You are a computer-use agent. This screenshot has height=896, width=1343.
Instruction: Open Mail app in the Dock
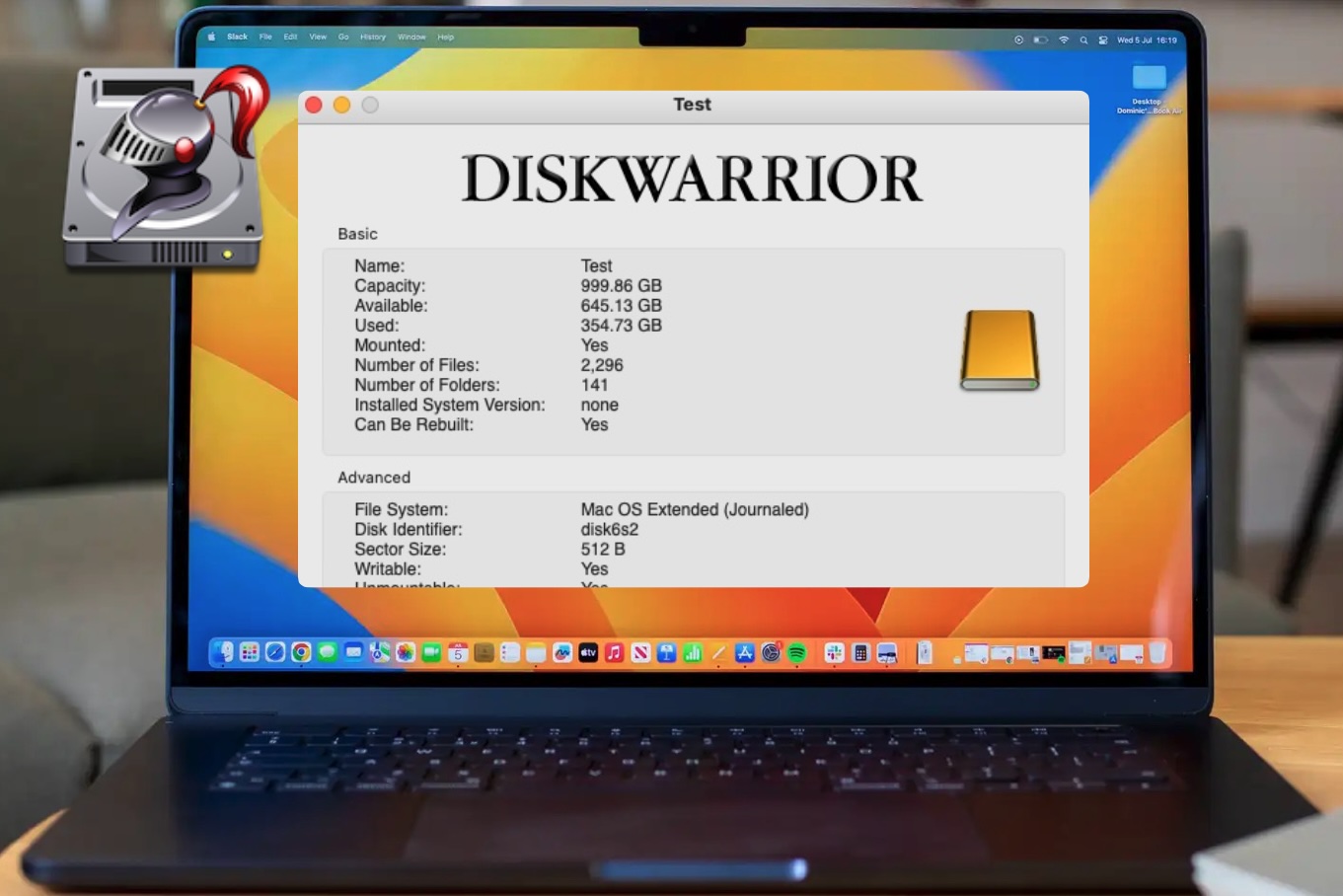pos(353,652)
